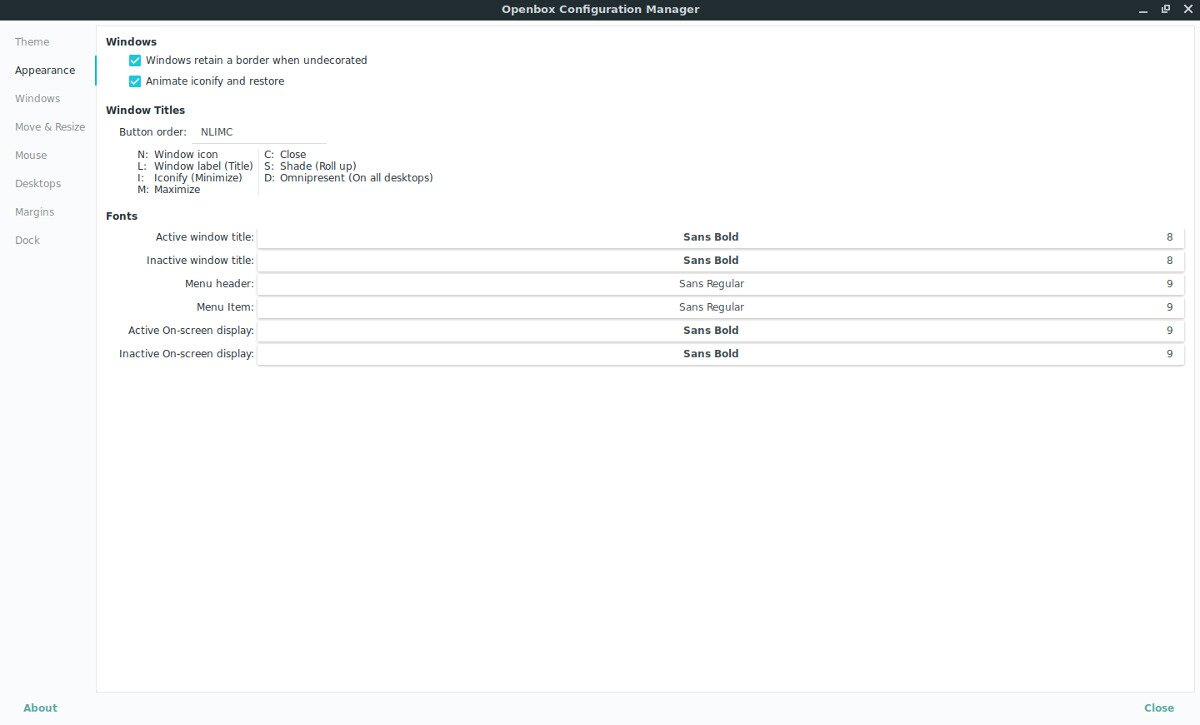Click the 'M: Maximize' legend text
Viewport: 1200px width, 725px height.
click(169, 190)
